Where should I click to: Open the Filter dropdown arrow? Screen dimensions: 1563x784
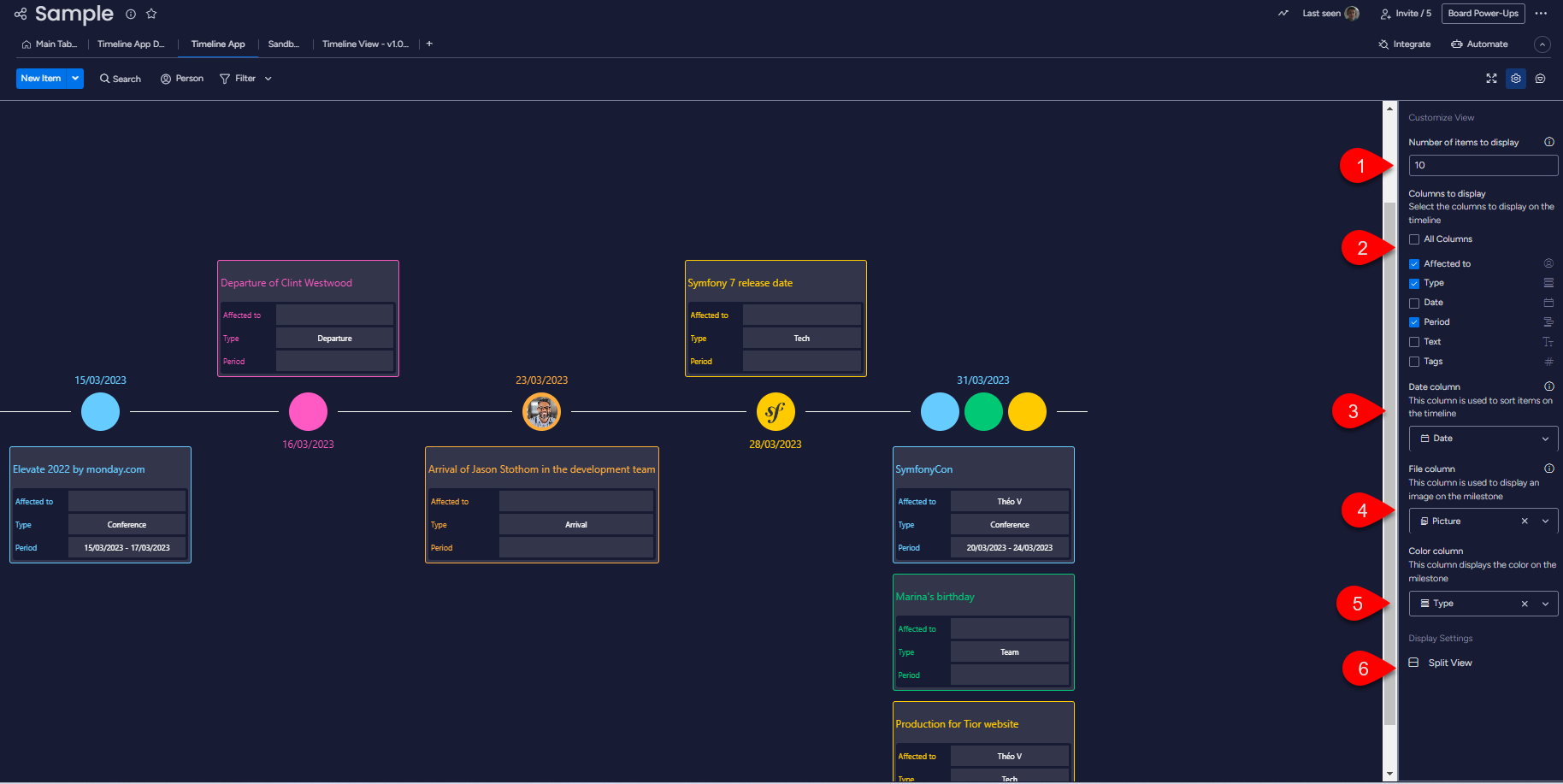click(268, 79)
